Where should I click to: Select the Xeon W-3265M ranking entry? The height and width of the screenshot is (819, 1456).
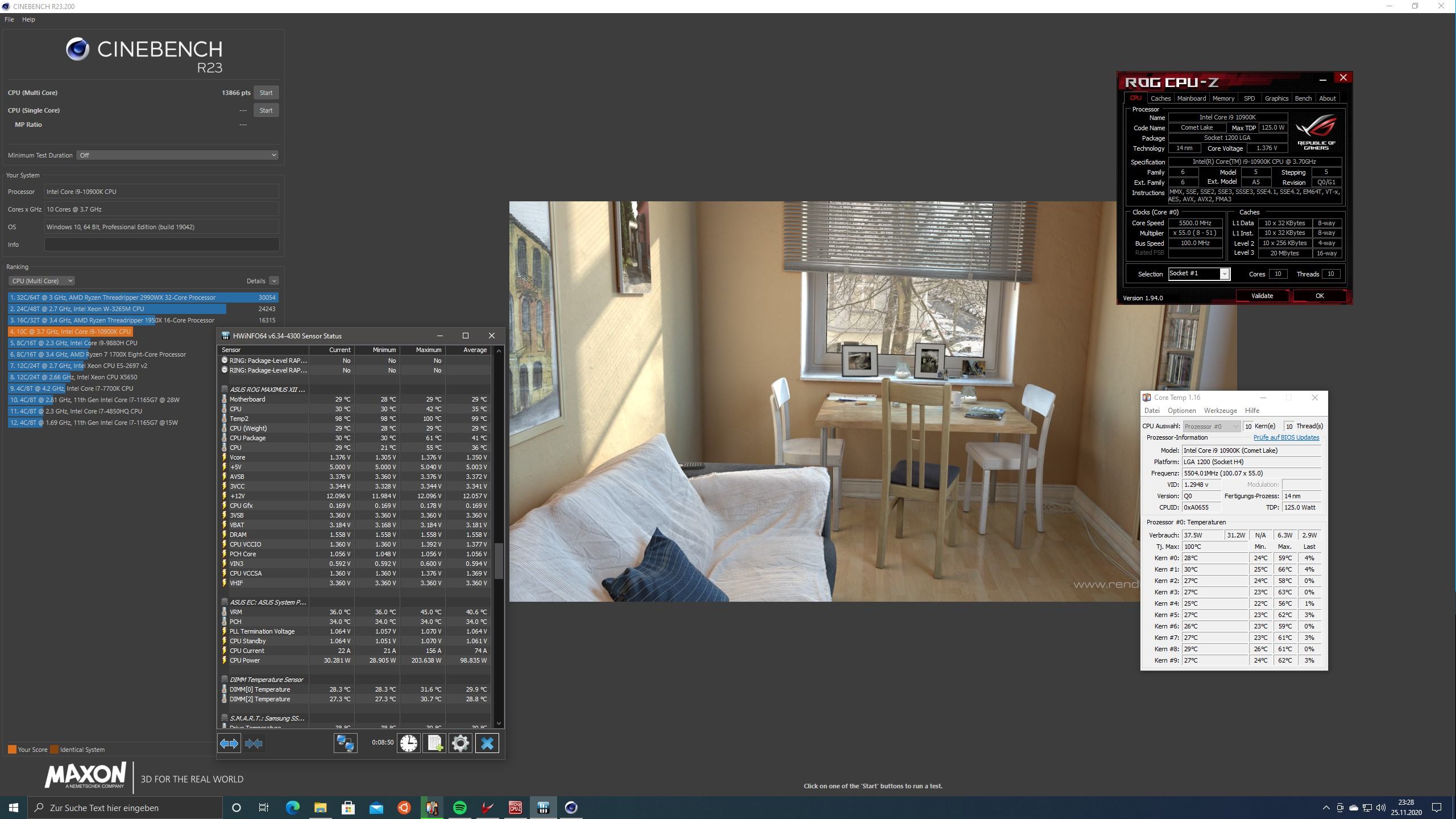pos(143,309)
